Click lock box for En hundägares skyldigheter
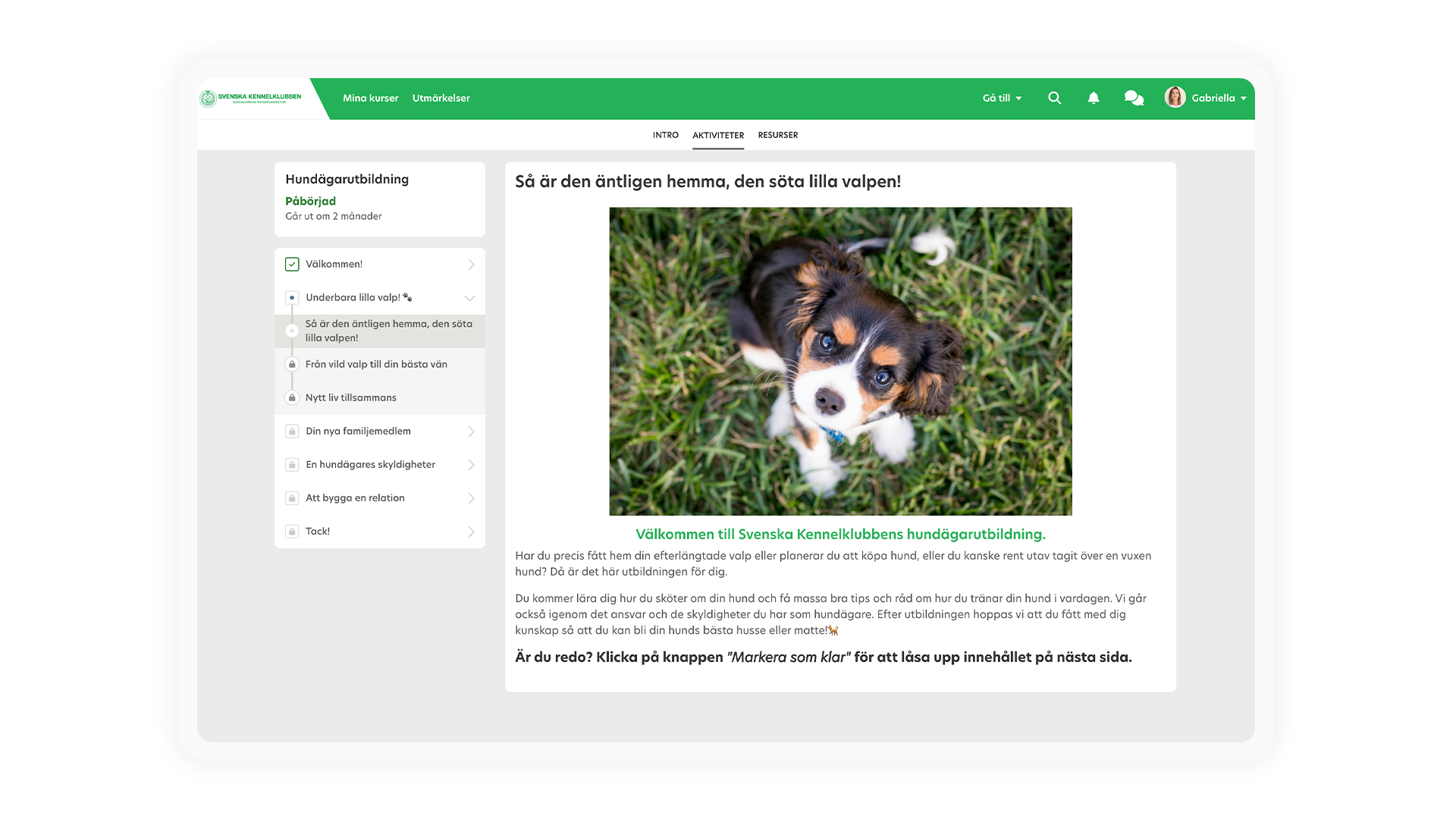 coord(292,465)
